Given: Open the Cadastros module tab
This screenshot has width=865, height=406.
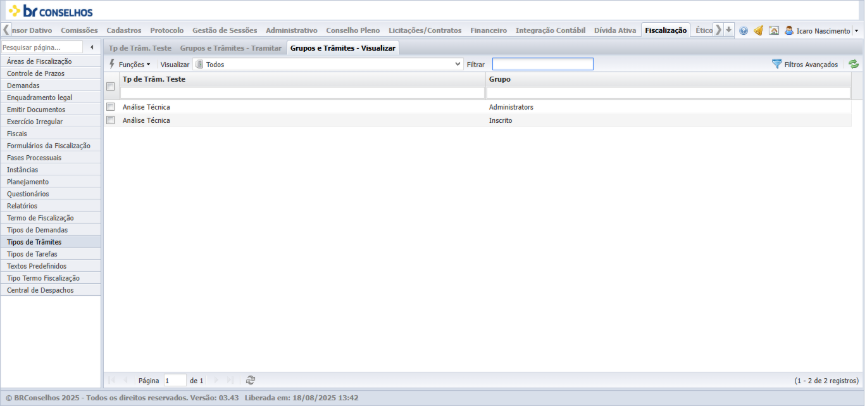Looking at the screenshot, I should click(124, 30).
